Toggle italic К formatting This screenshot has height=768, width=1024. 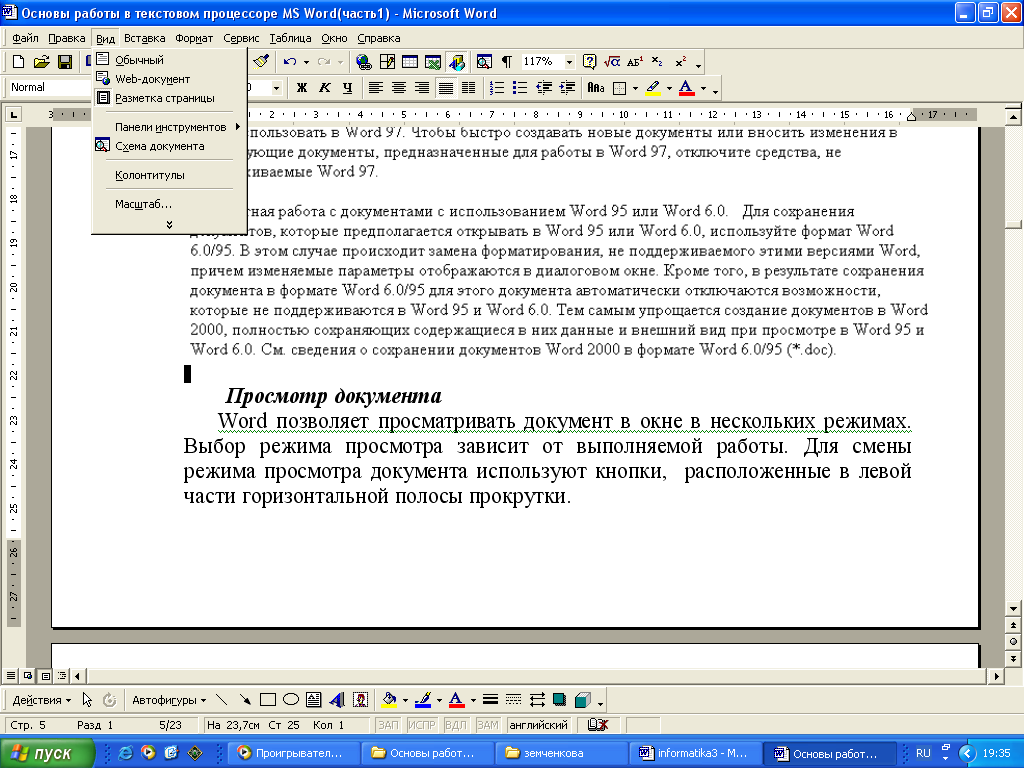[x=325, y=88]
